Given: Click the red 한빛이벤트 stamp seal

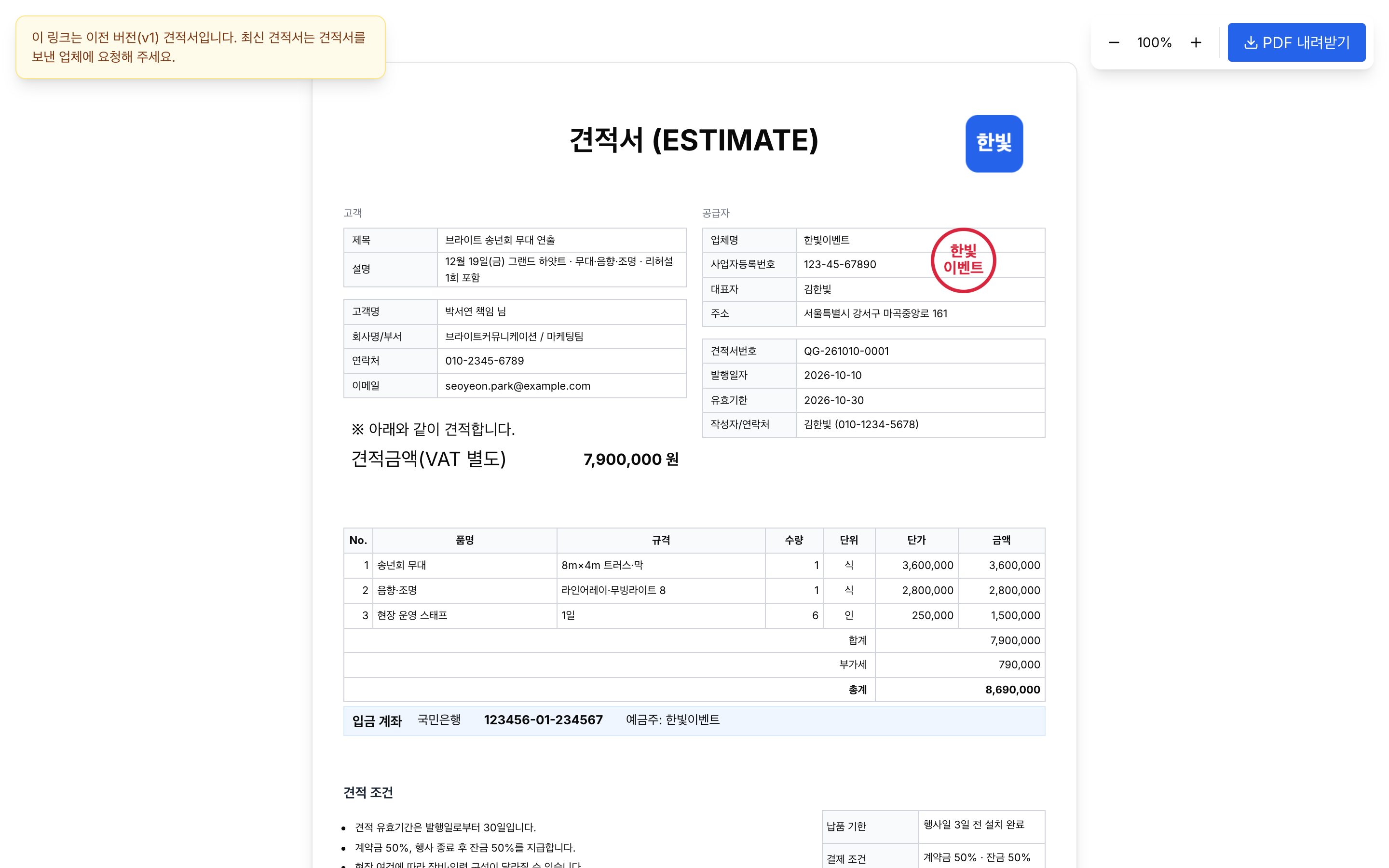Looking at the screenshot, I should point(963,260).
